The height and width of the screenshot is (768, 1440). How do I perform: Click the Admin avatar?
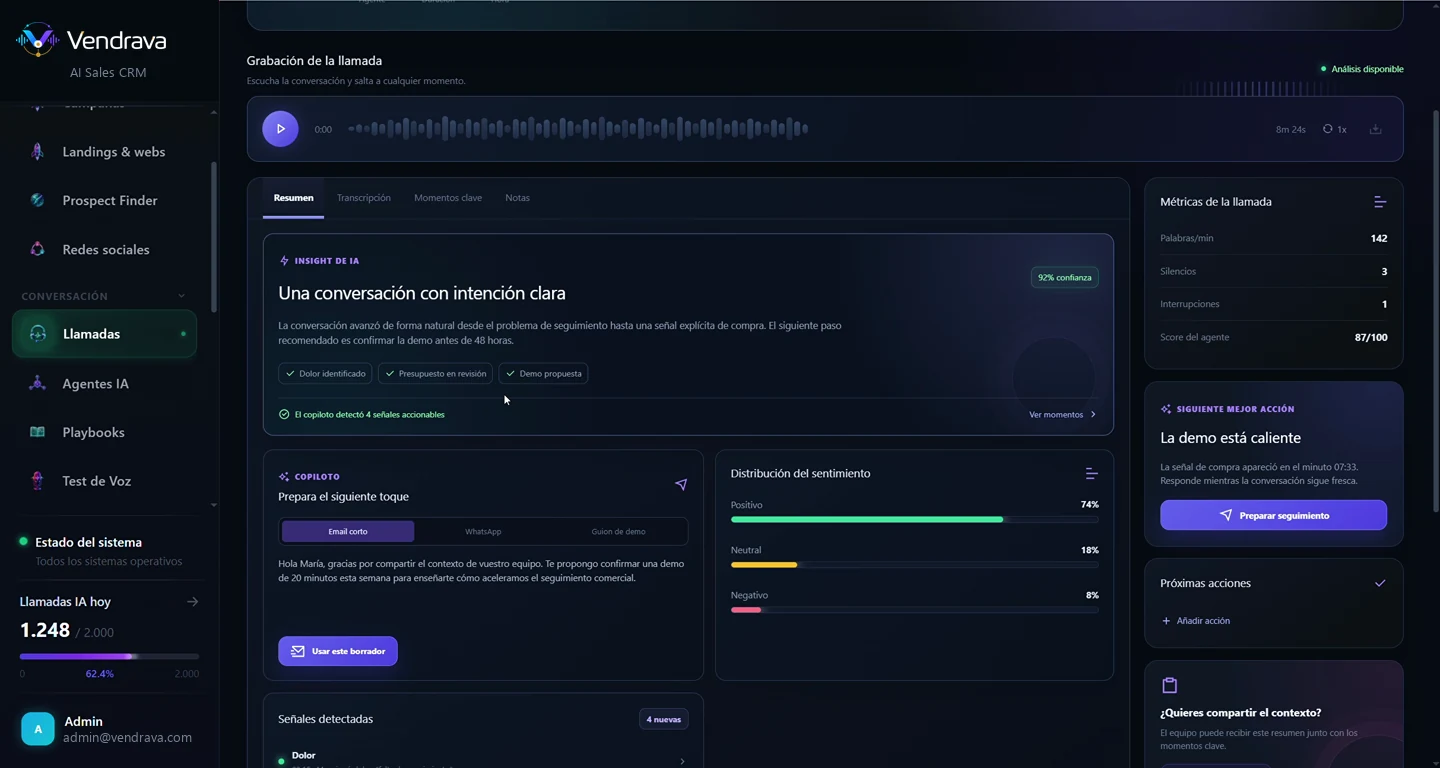tap(38, 729)
